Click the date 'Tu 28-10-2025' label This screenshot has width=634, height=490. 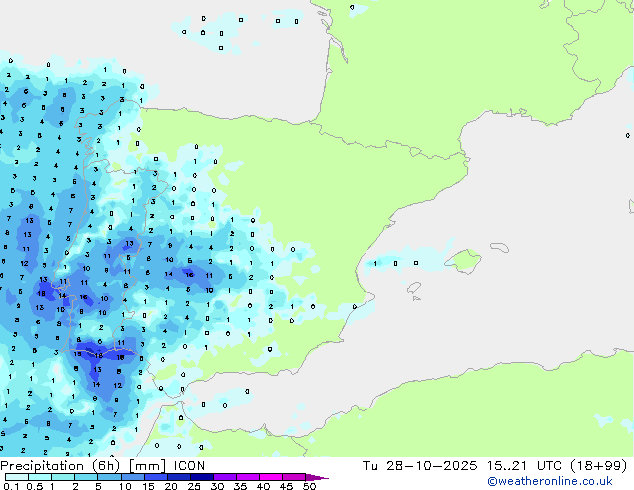420,466
